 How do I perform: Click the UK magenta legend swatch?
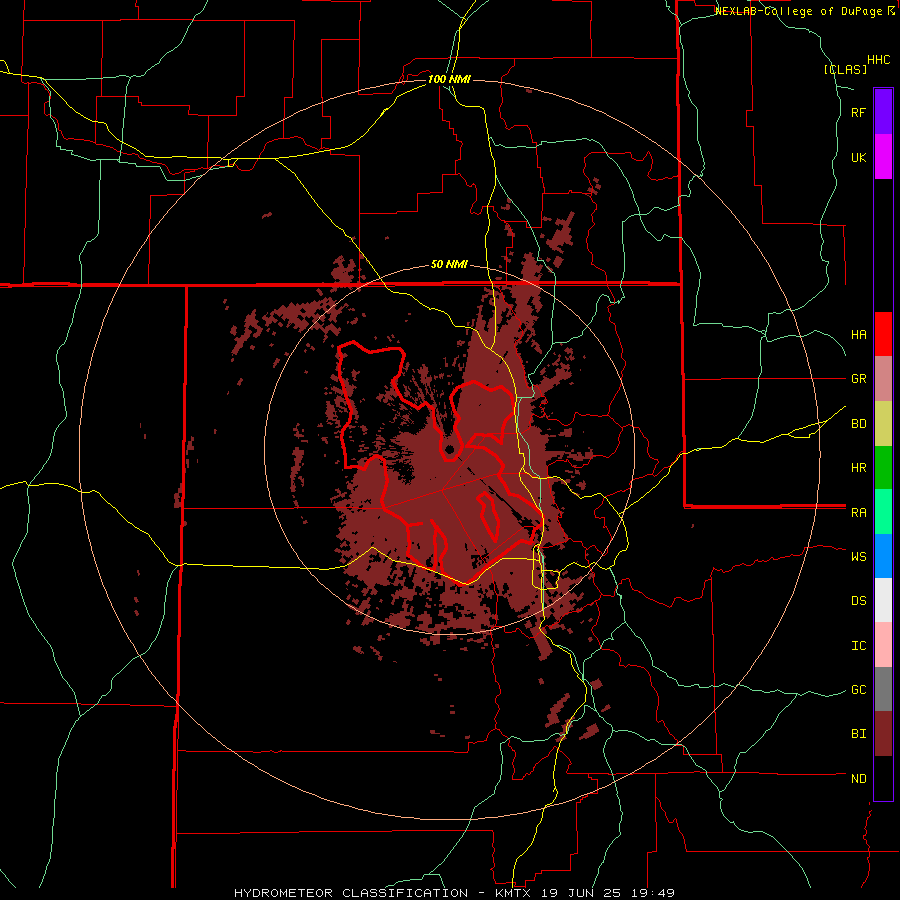pyautogui.click(x=883, y=157)
